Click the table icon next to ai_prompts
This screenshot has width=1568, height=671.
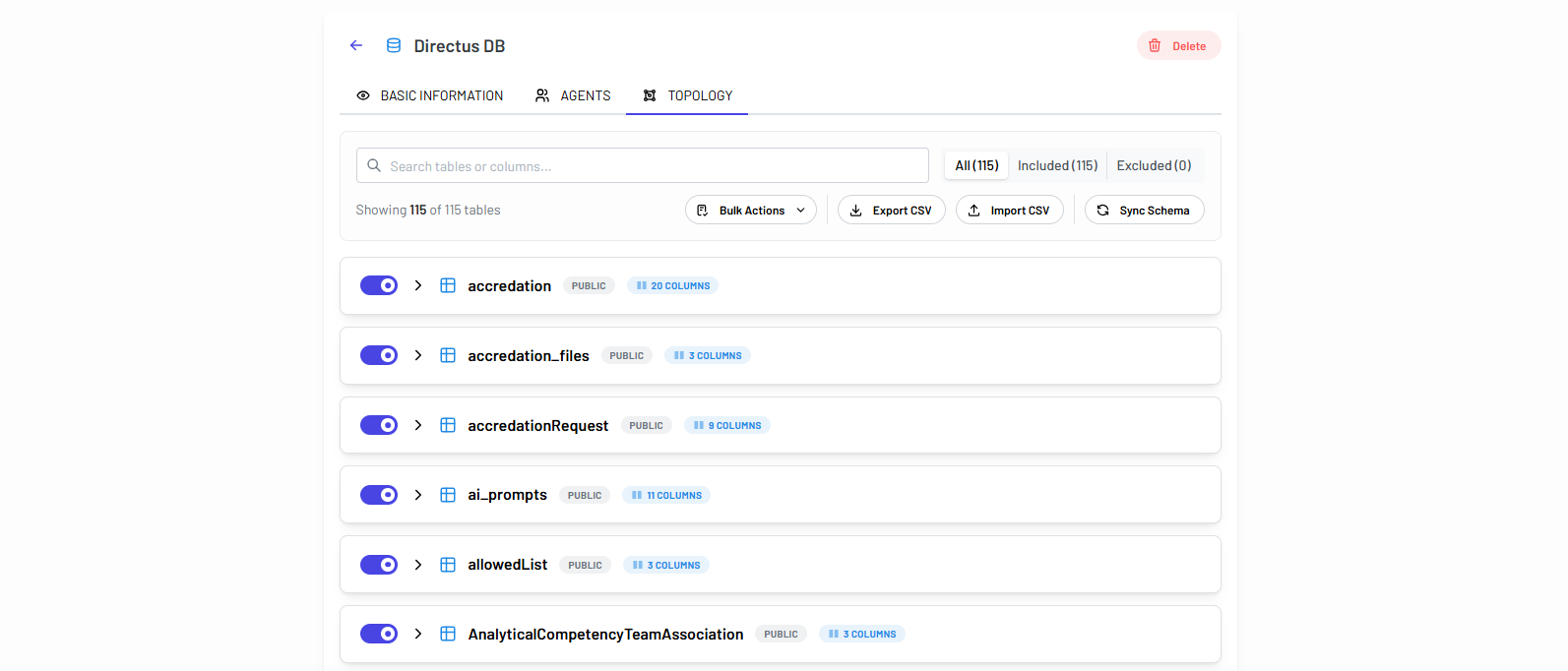(x=448, y=495)
